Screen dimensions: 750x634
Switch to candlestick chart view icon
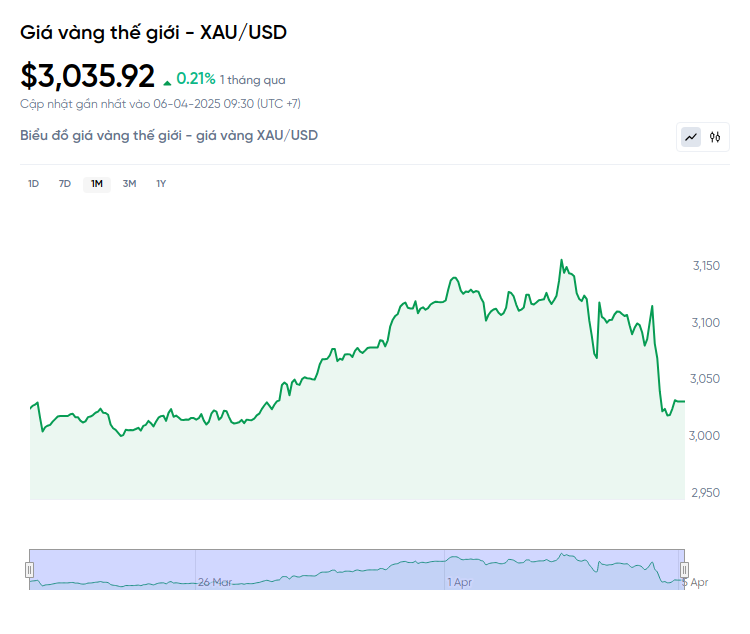715,137
